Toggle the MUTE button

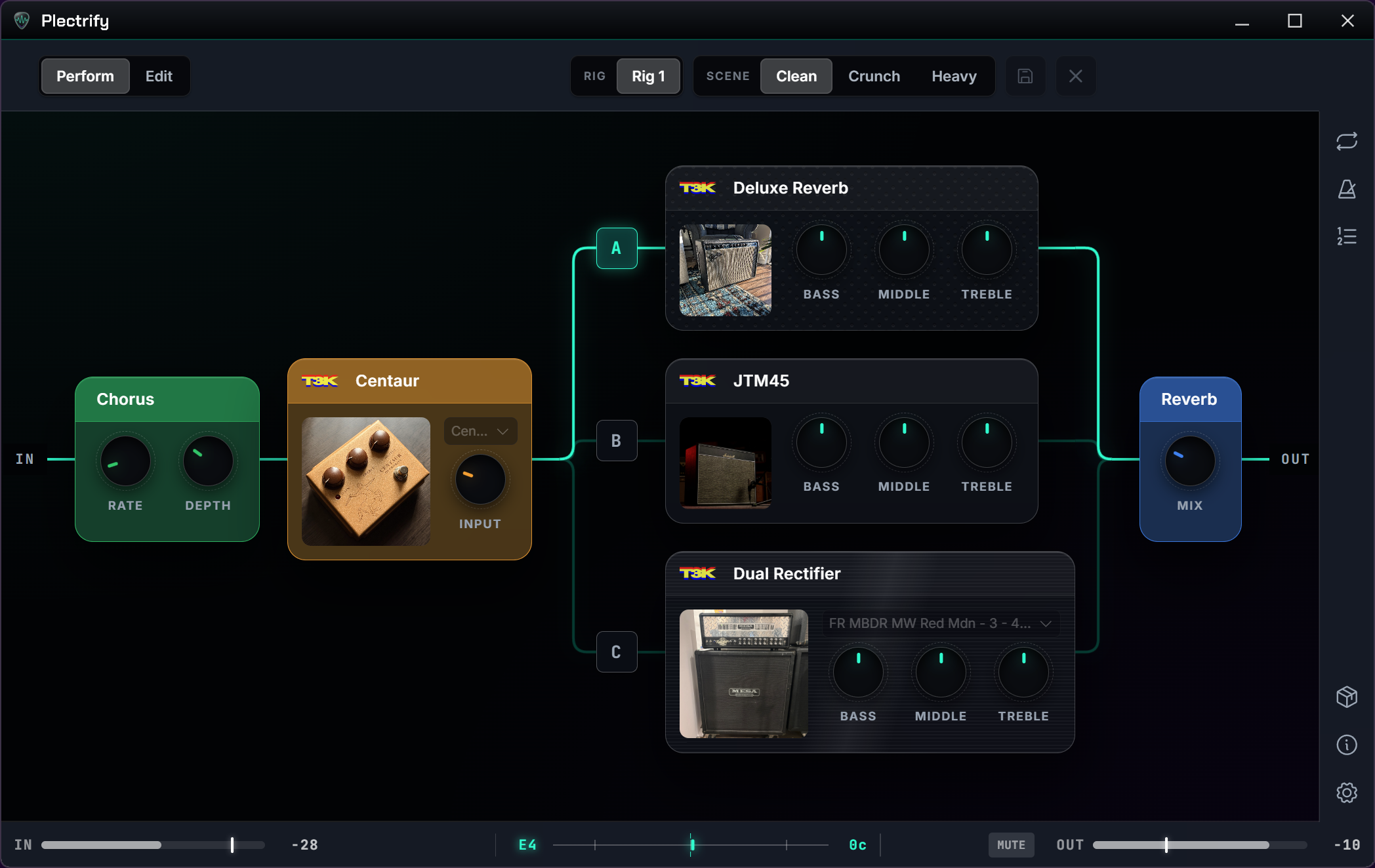1011,845
